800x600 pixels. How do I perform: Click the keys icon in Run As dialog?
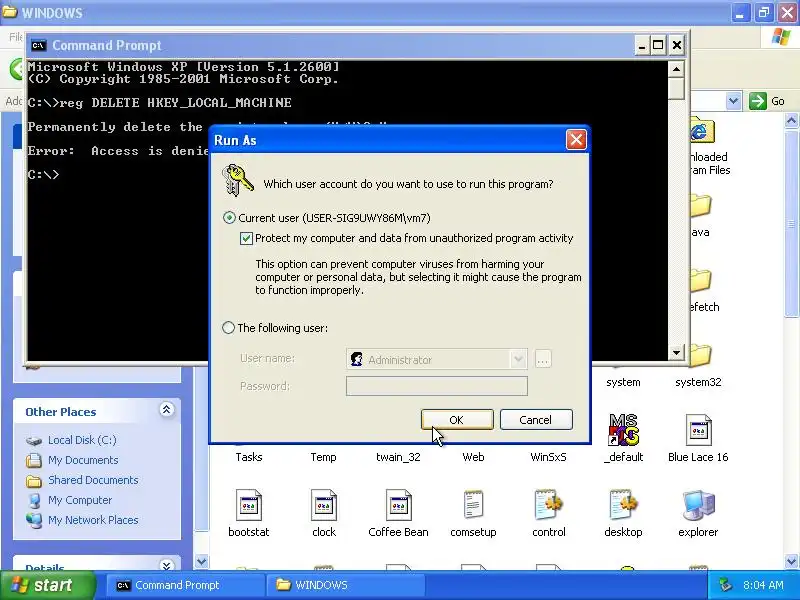pos(238,180)
